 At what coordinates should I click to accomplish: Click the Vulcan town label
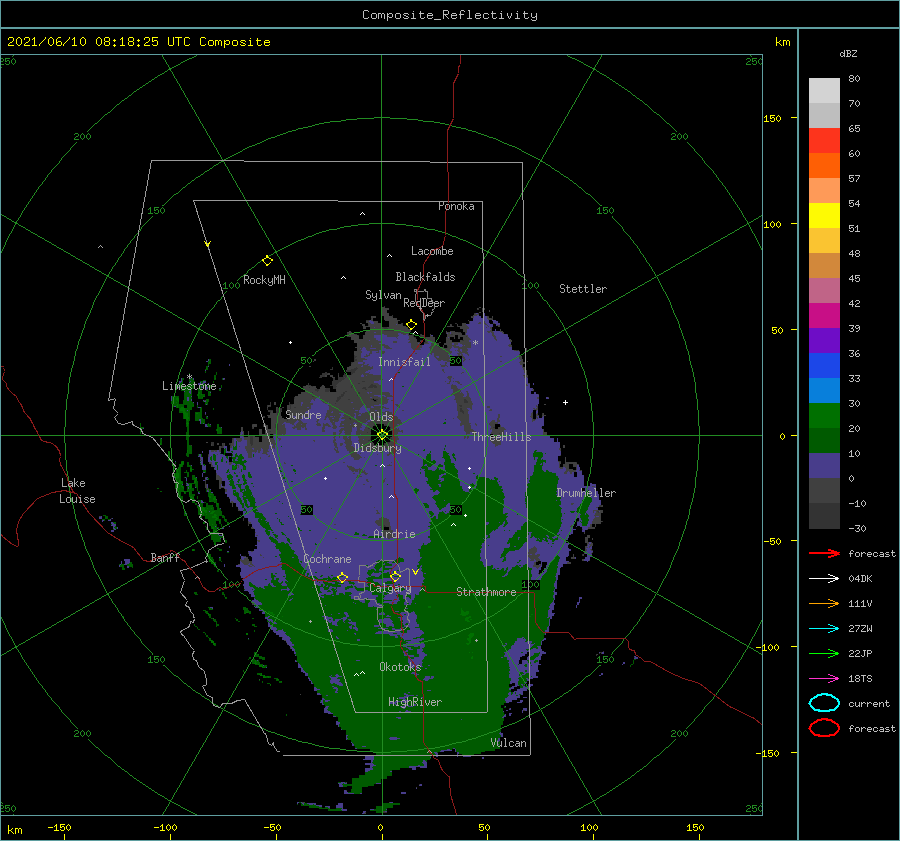pos(509,743)
